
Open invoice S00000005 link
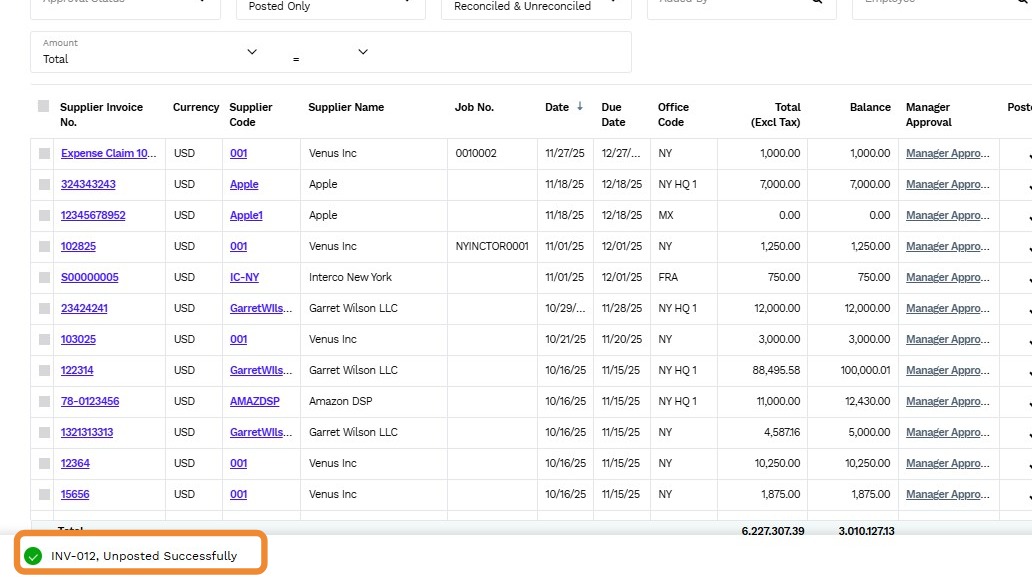[x=90, y=278]
